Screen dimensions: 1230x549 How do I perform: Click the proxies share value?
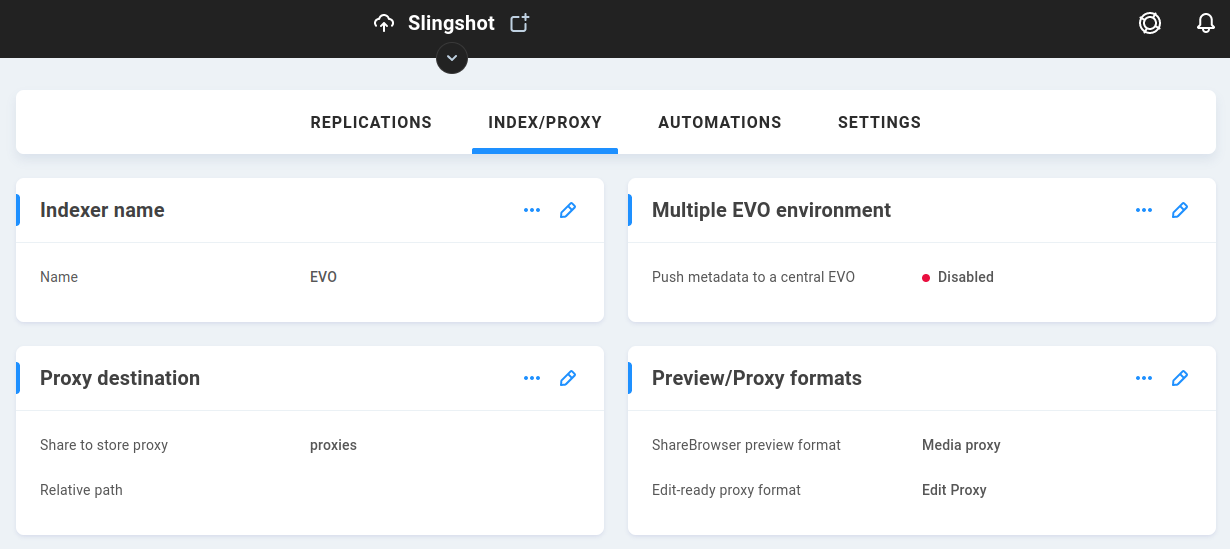coord(333,445)
